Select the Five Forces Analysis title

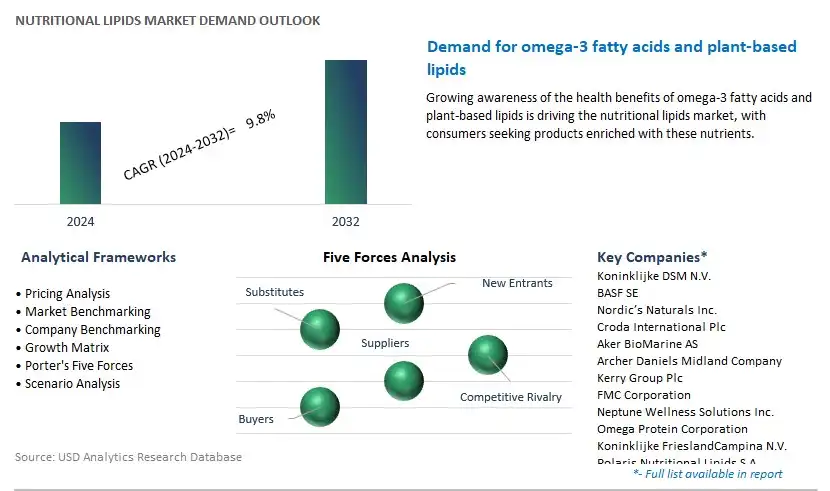(x=389, y=258)
